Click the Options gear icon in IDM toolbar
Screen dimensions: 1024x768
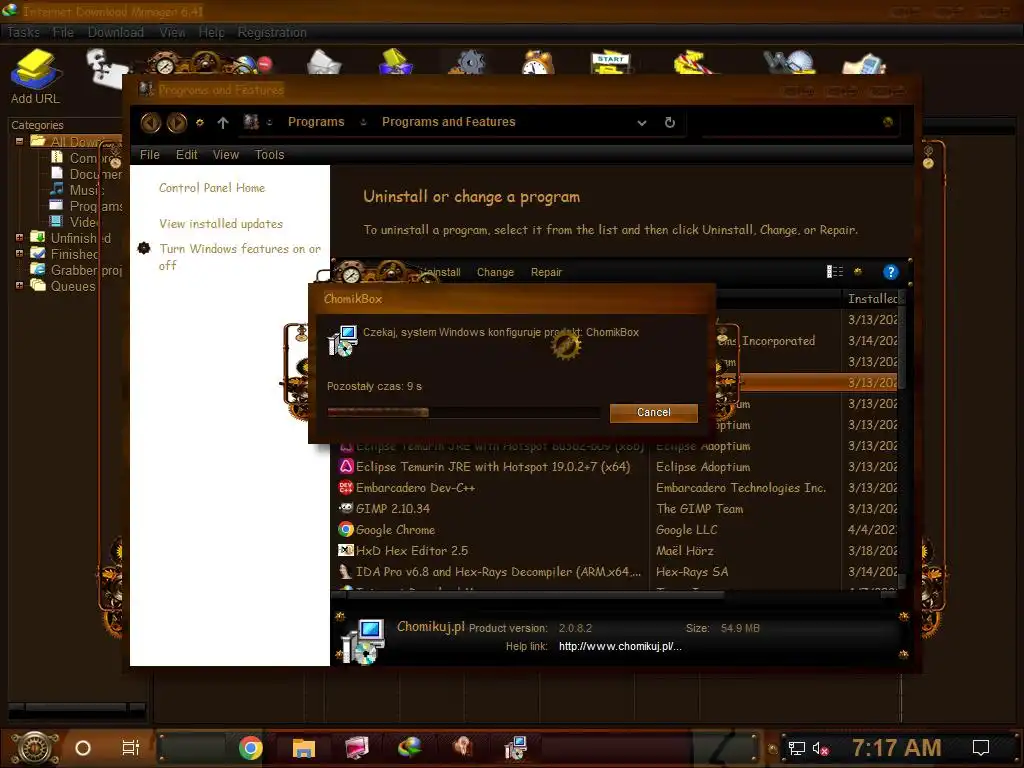(470, 63)
